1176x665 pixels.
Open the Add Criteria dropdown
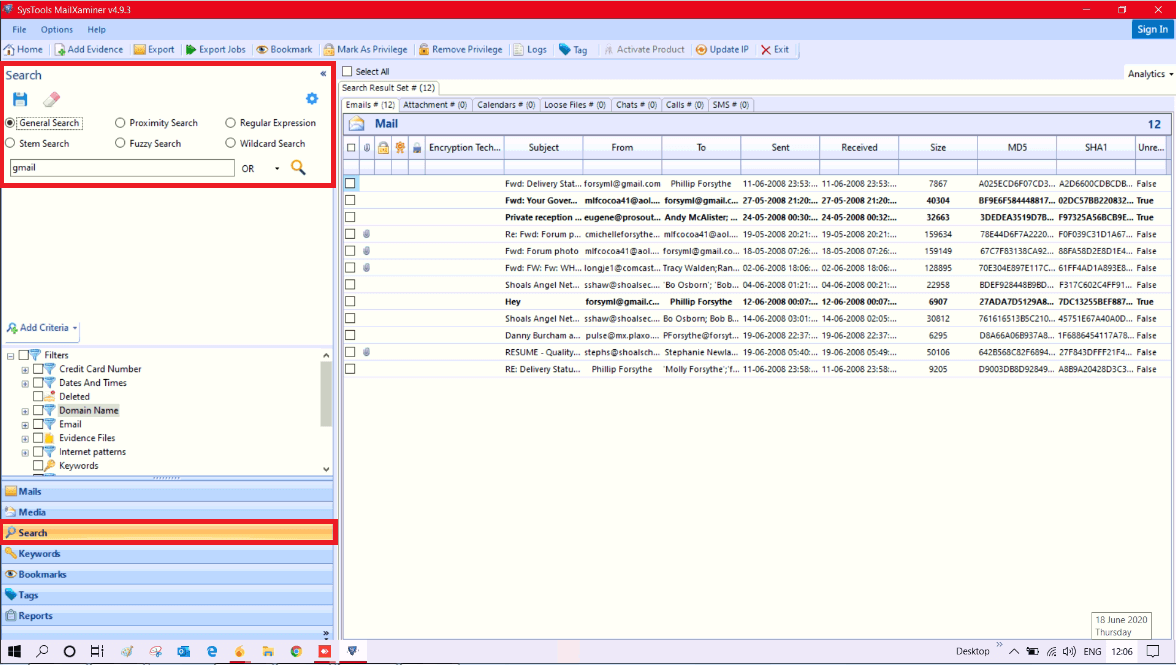[x=43, y=328]
